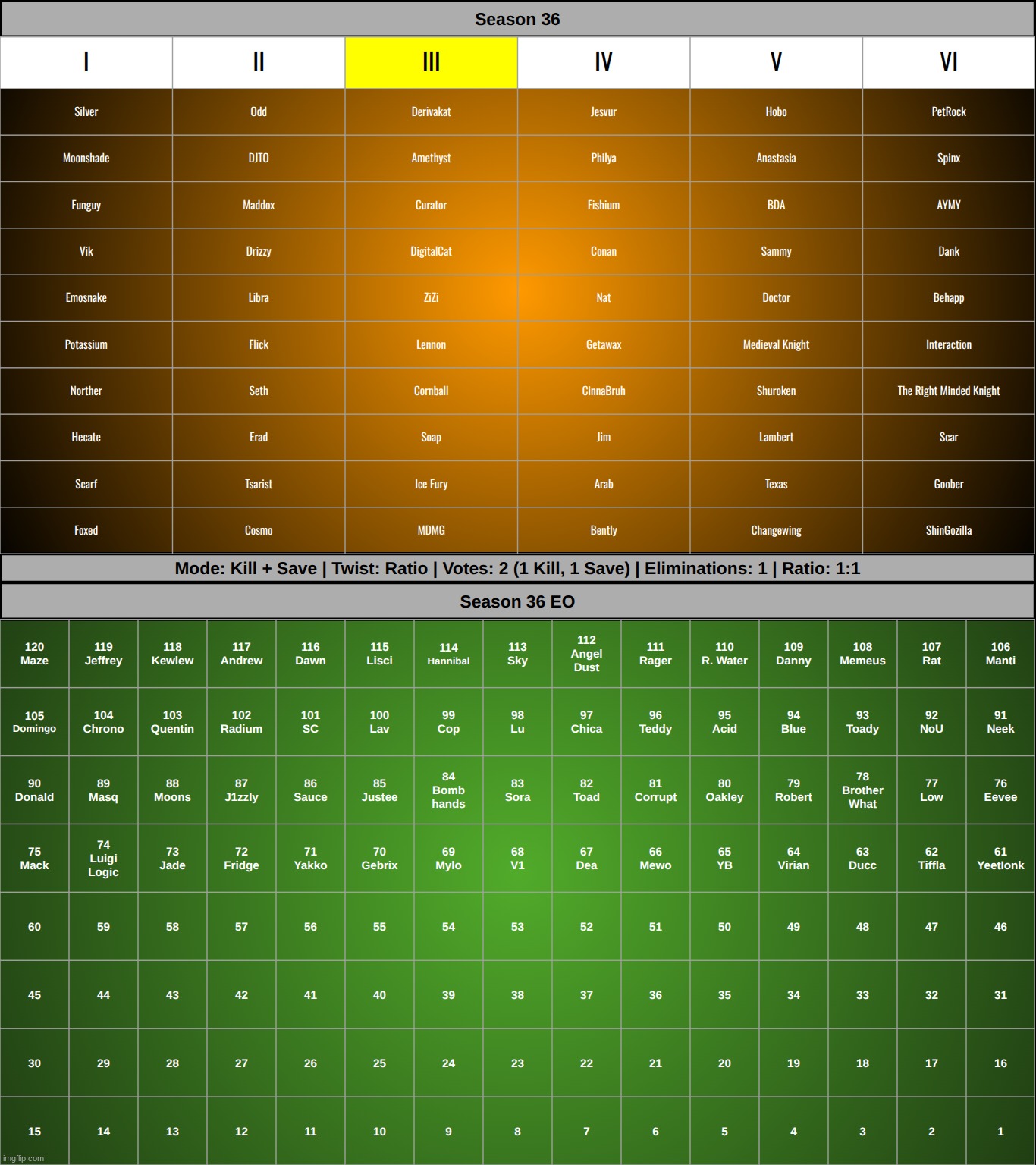
Task: Click the Season 36 title bar
Action: point(518,19)
